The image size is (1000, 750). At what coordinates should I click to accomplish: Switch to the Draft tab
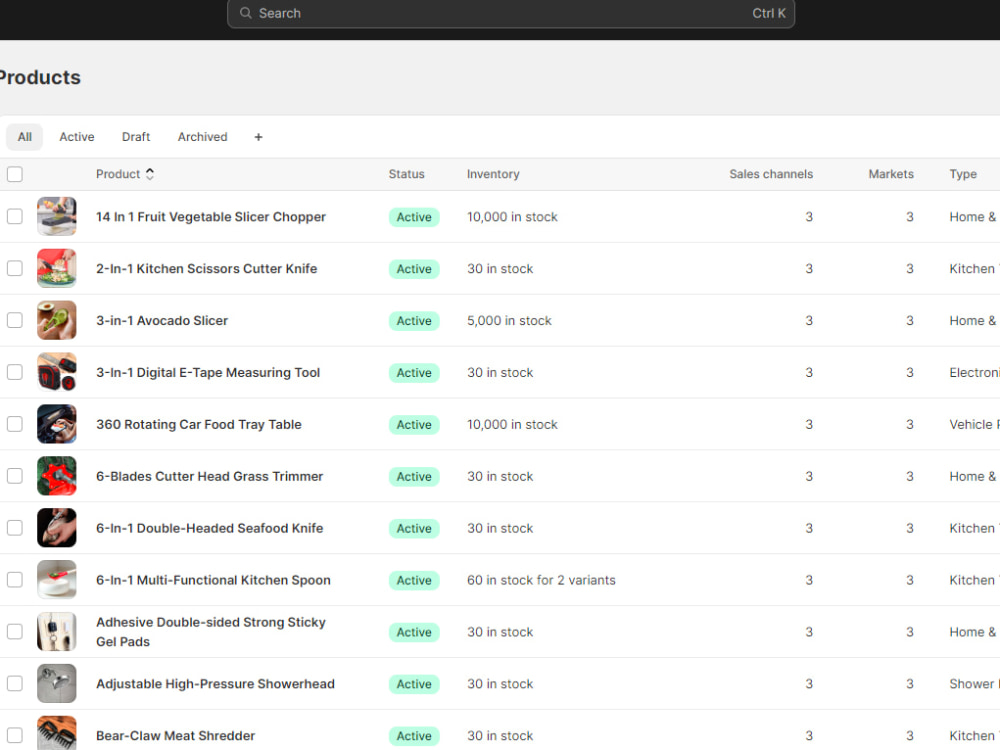(x=136, y=137)
